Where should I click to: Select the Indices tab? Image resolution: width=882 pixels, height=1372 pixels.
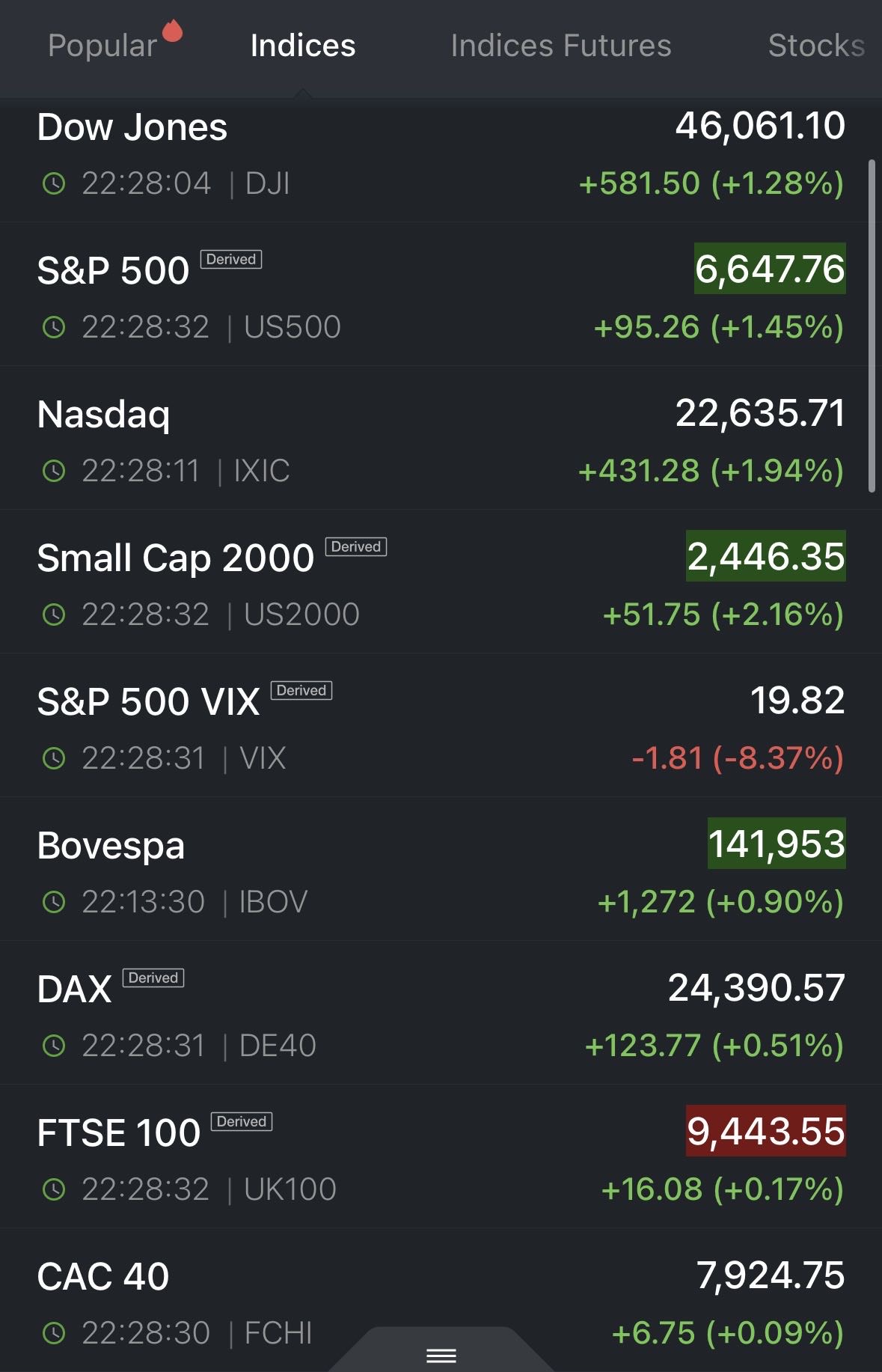(303, 46)
